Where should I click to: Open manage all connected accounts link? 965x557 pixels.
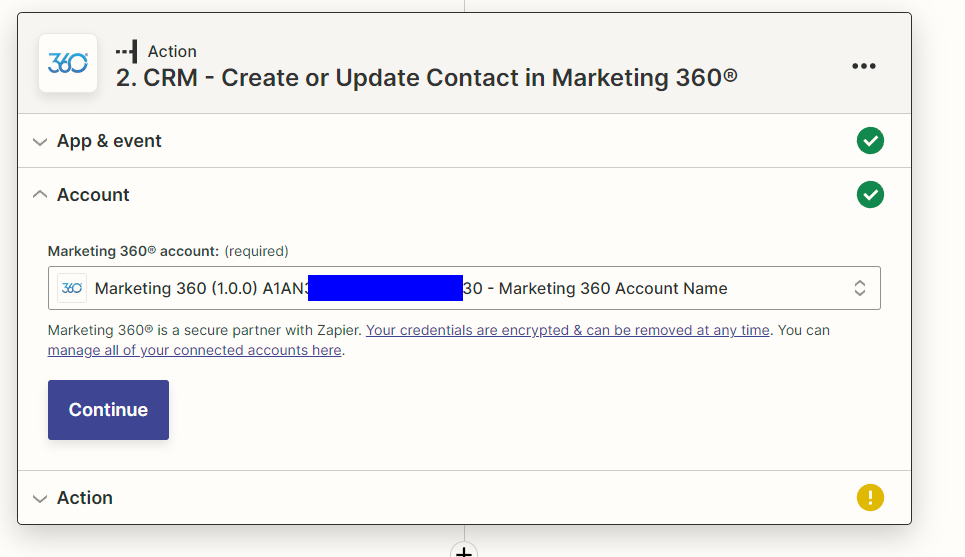click(x=194, y=350)
